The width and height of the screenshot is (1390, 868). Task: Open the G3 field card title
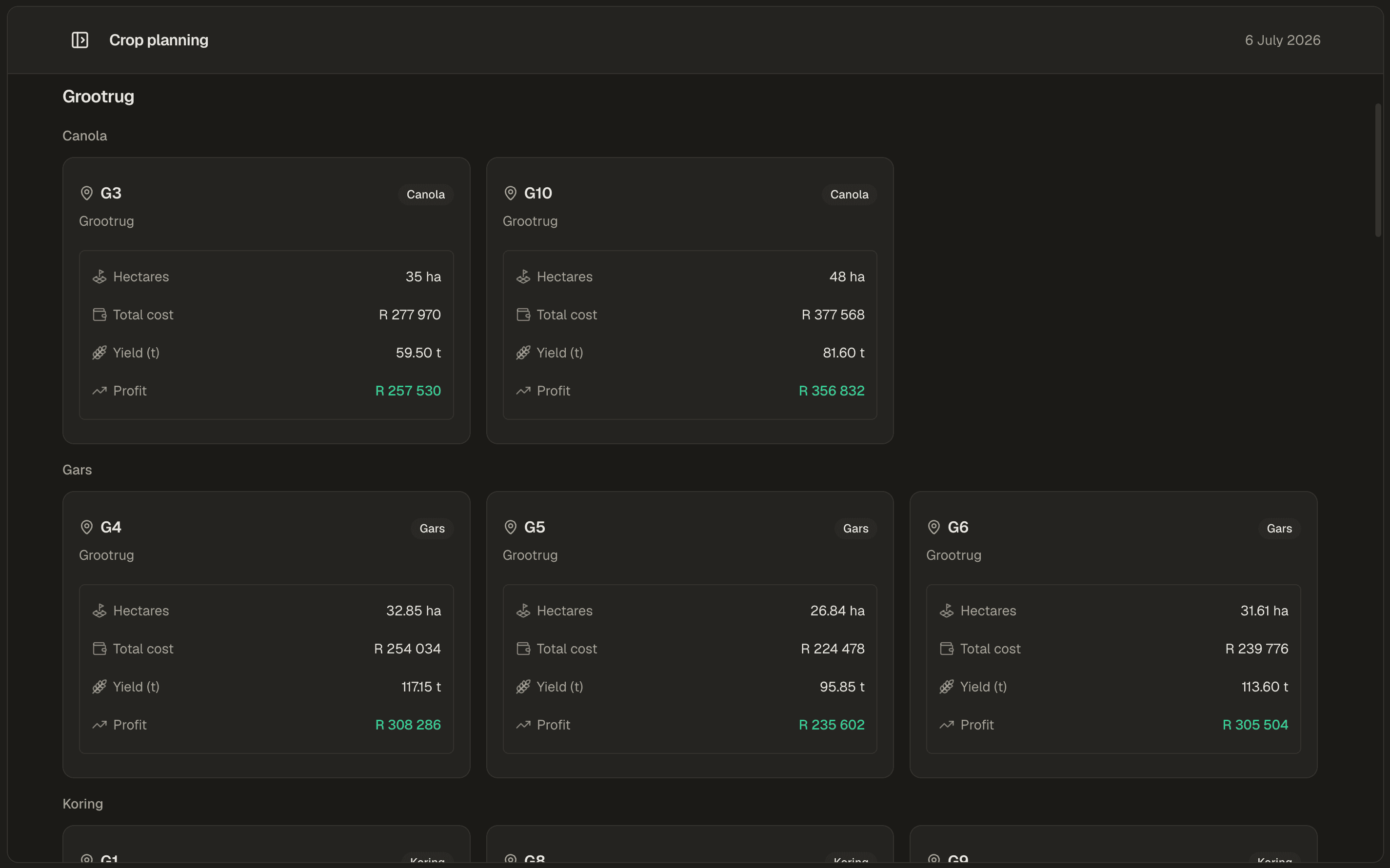[111, 194]
